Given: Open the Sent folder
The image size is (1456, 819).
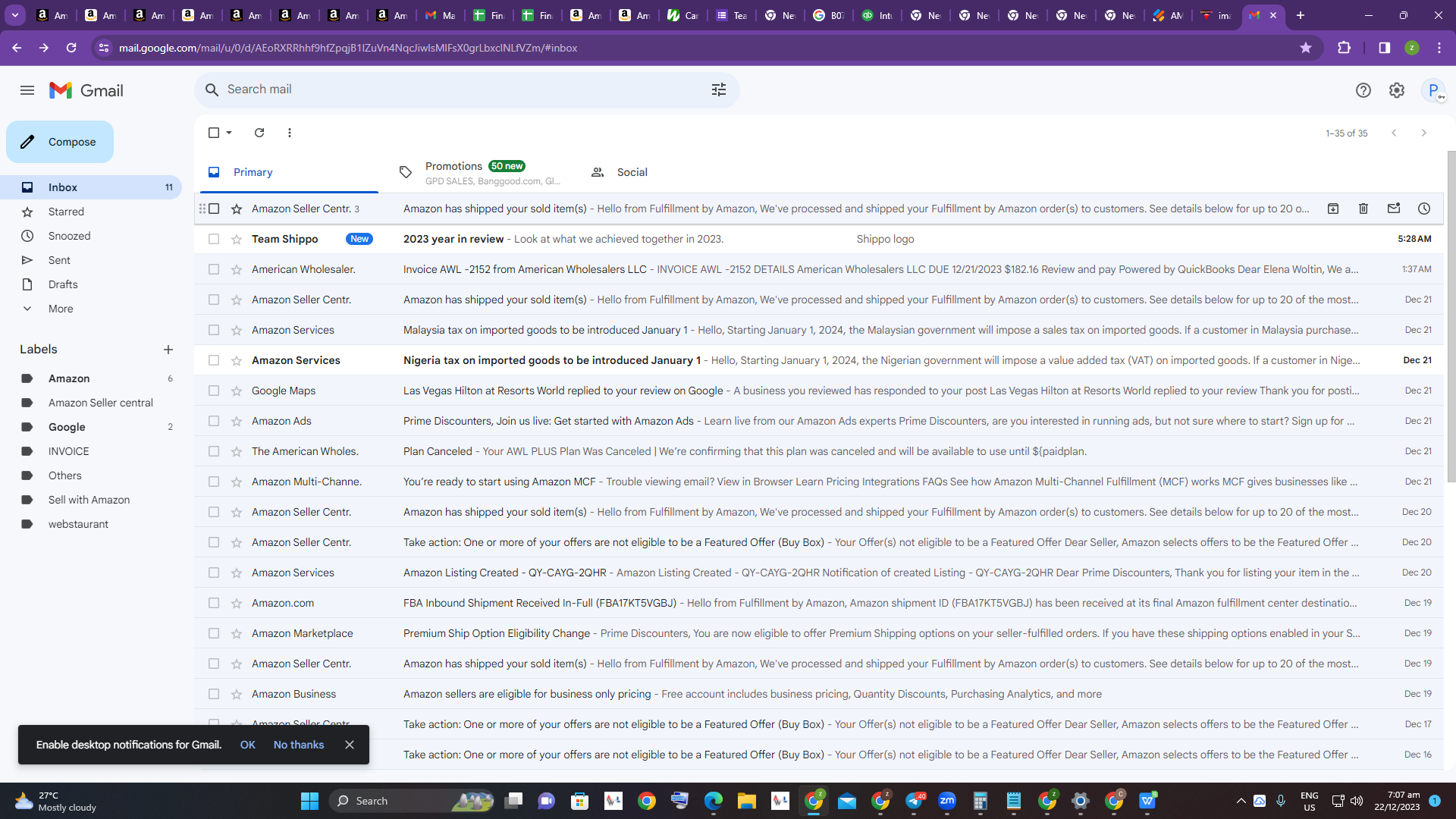Looking at the screenshot, I should (x=59, y=260).
